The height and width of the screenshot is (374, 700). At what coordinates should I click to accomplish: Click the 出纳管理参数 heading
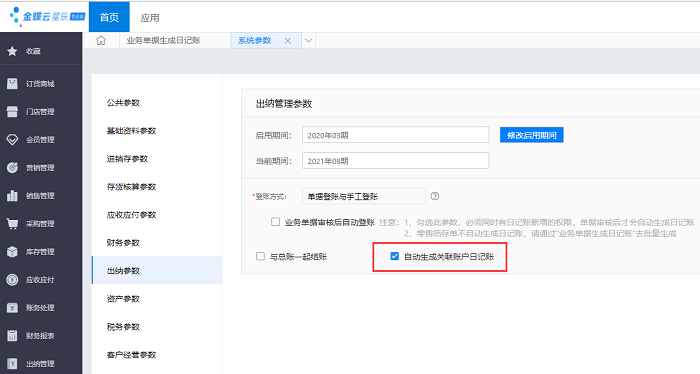284,104
